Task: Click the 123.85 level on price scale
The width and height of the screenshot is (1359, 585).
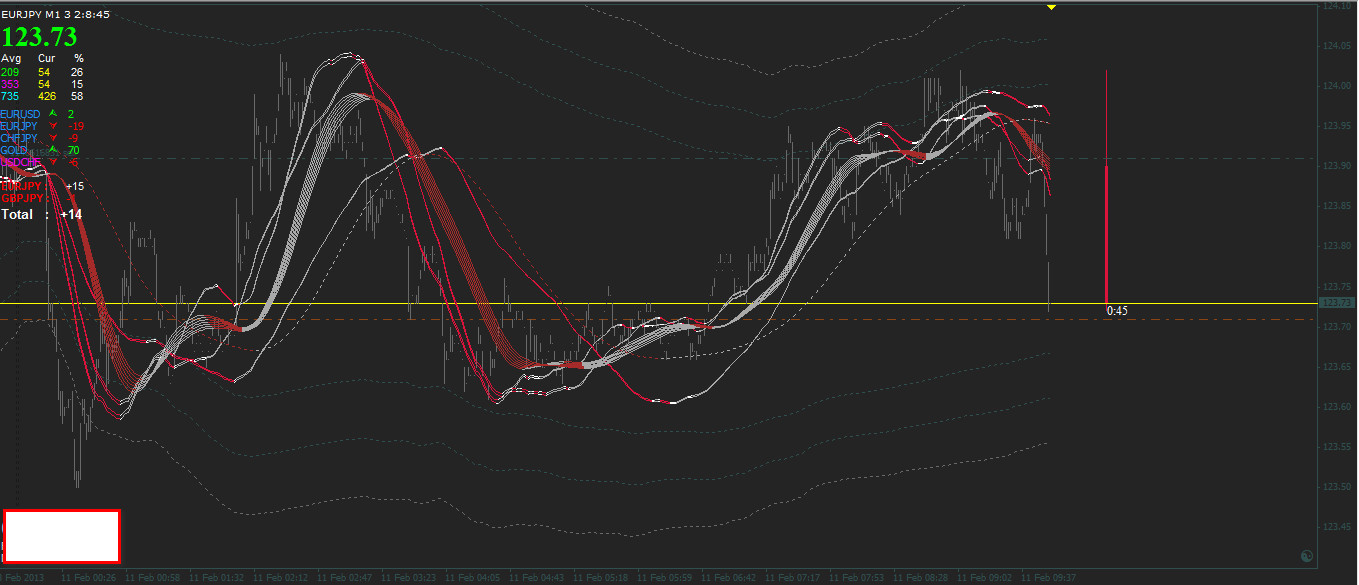Action: [x=1336, y=206]
